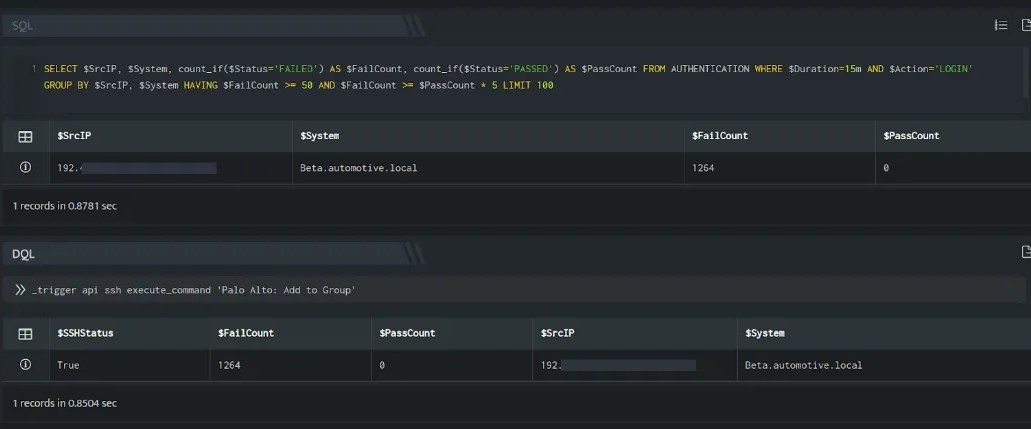Select the 1264 FailCount cell in SQL results
This screenshot has width=1031, height=429.
[x=703, y=168]
